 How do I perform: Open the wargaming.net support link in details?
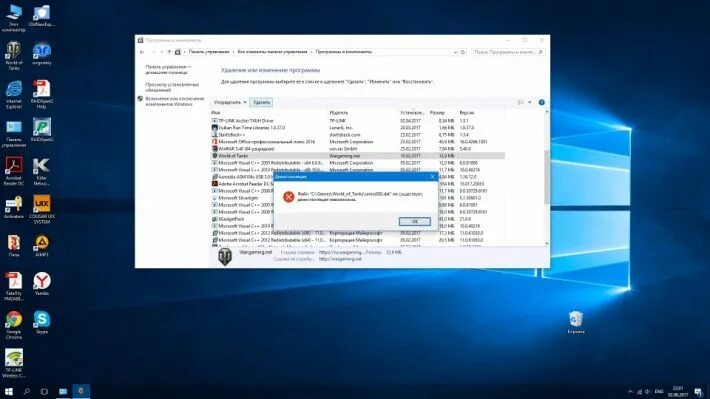[x=340, y=259]
